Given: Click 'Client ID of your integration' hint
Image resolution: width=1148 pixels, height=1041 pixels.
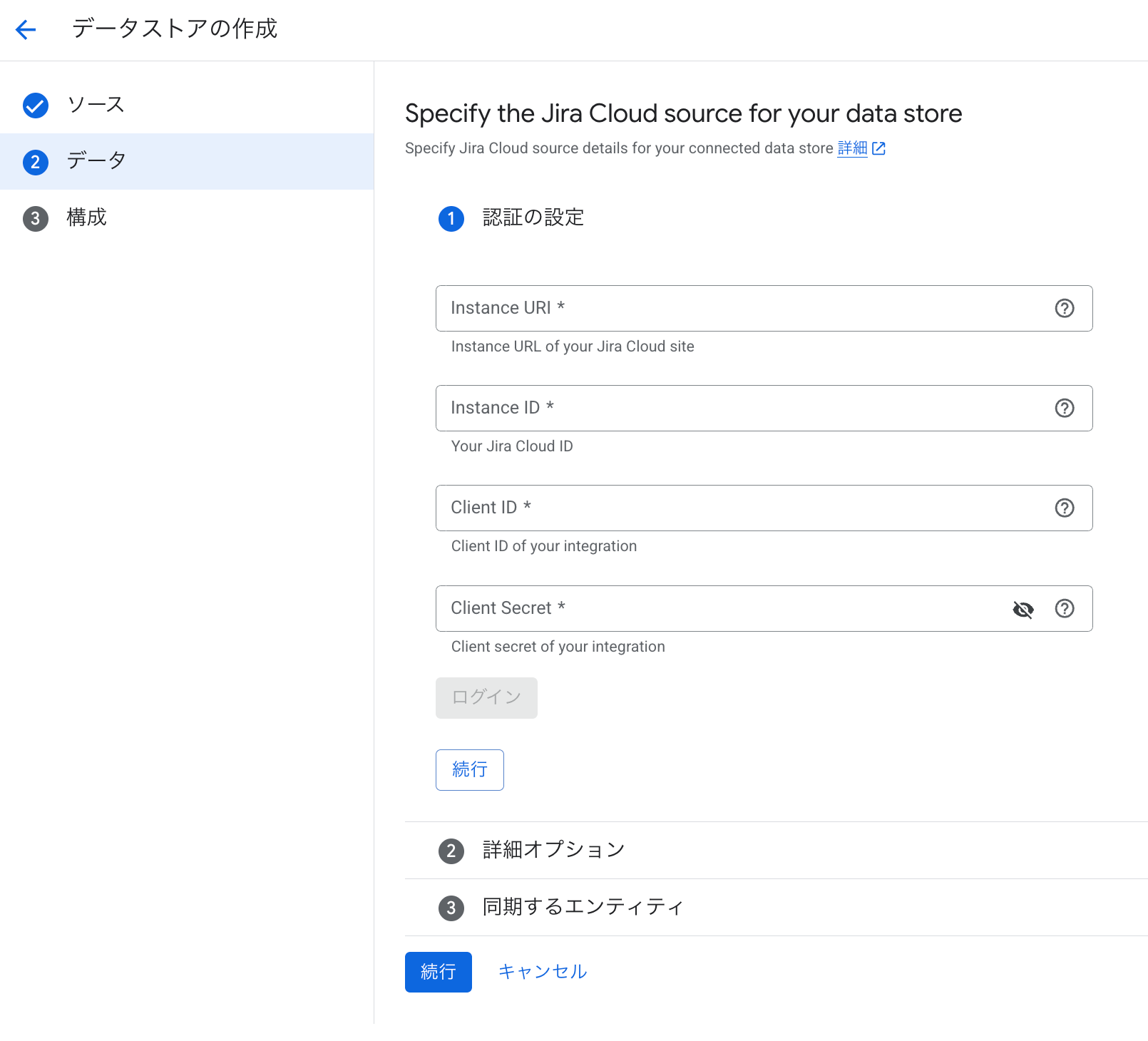Looking at the screenshot, I should pyautogui.click(x=544, y=546).
